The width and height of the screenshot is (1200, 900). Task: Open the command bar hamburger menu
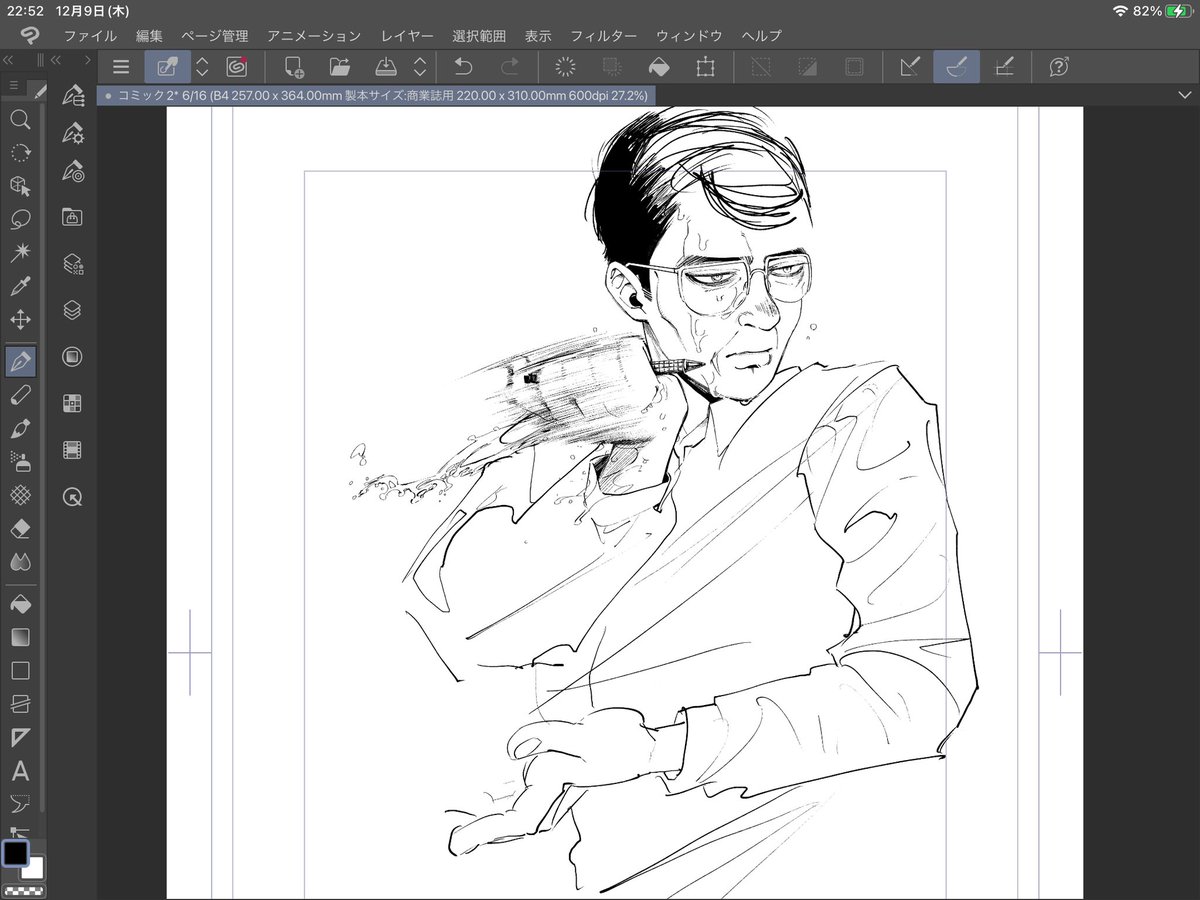click(x=121, y=67)
